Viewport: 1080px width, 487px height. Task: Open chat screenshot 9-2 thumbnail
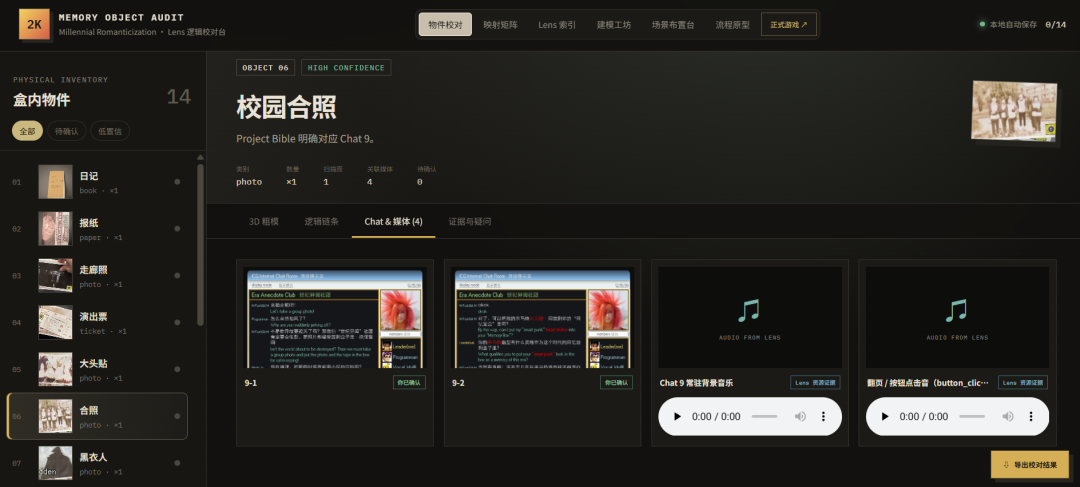tap(543, 318)
